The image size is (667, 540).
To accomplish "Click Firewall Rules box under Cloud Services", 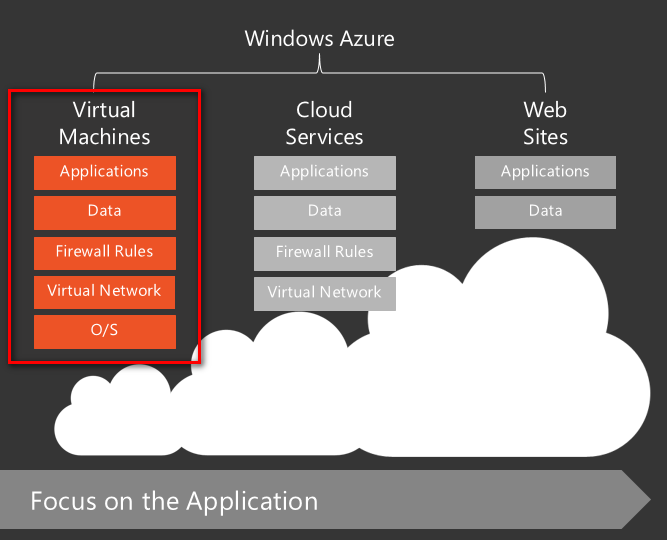I will pyautogui.click(x=325, y=253).
